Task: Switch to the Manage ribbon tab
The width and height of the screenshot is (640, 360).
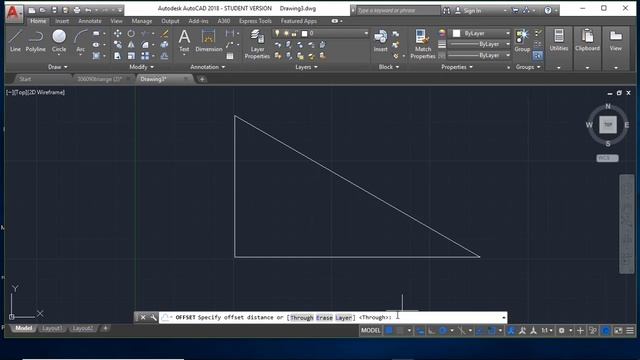Action: pyautogui.click(x=142, y=21)
